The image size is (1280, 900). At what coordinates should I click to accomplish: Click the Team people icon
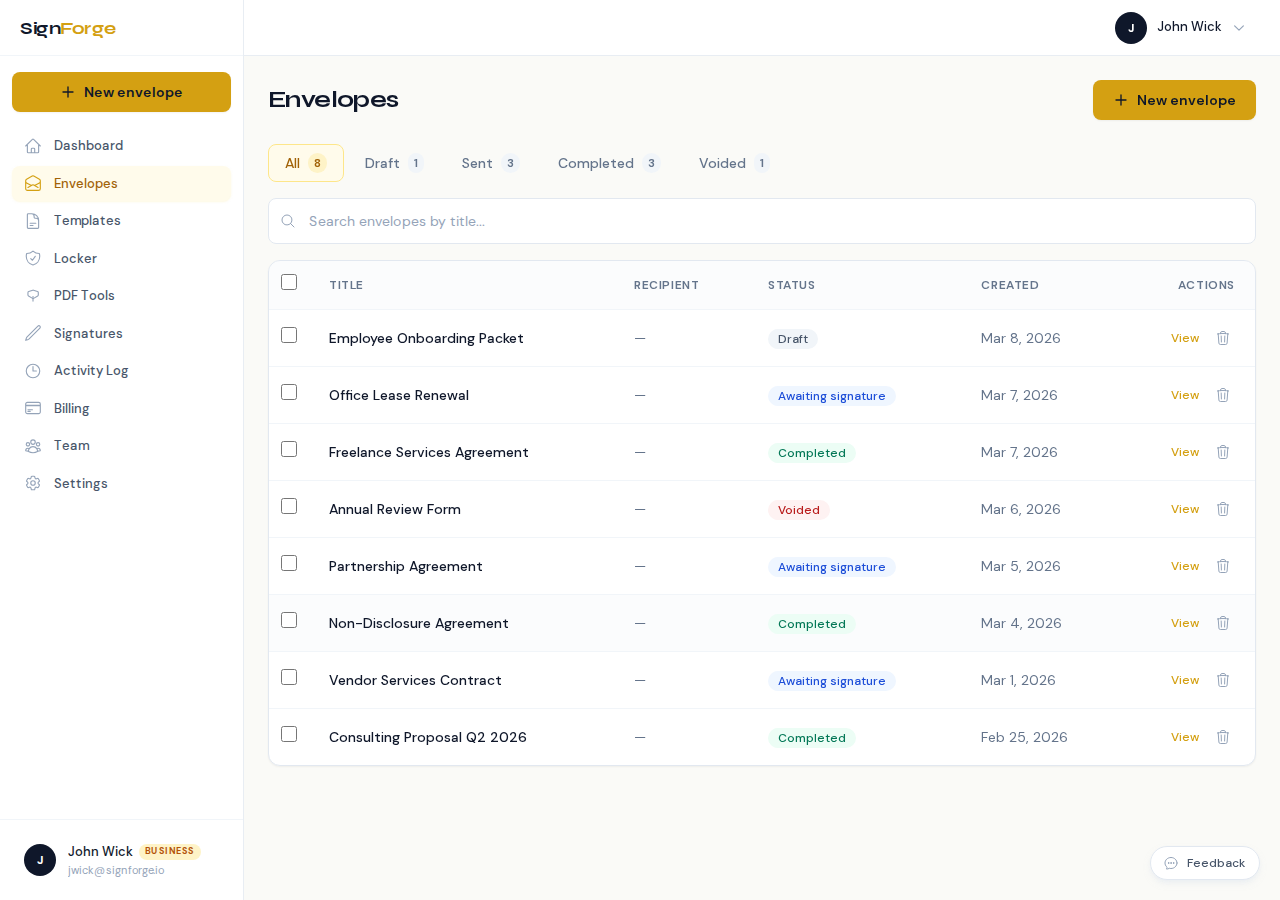point(33,446)
